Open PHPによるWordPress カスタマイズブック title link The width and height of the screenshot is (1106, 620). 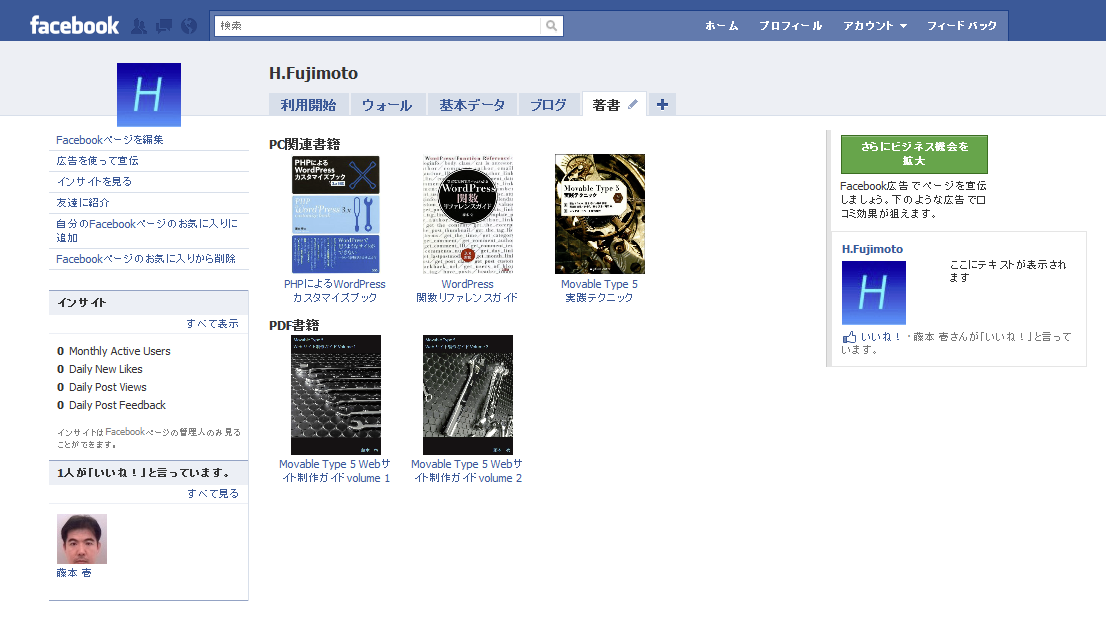point(335,291)
